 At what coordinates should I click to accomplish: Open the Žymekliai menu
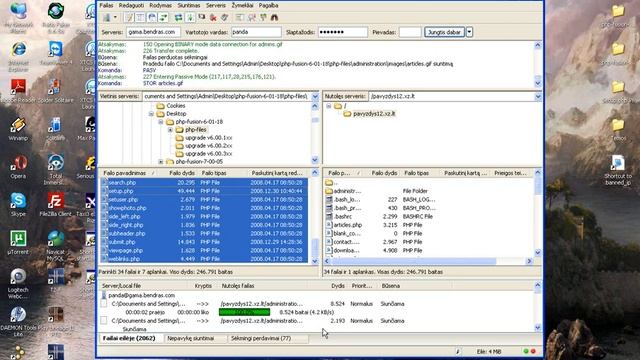(242, 5)
